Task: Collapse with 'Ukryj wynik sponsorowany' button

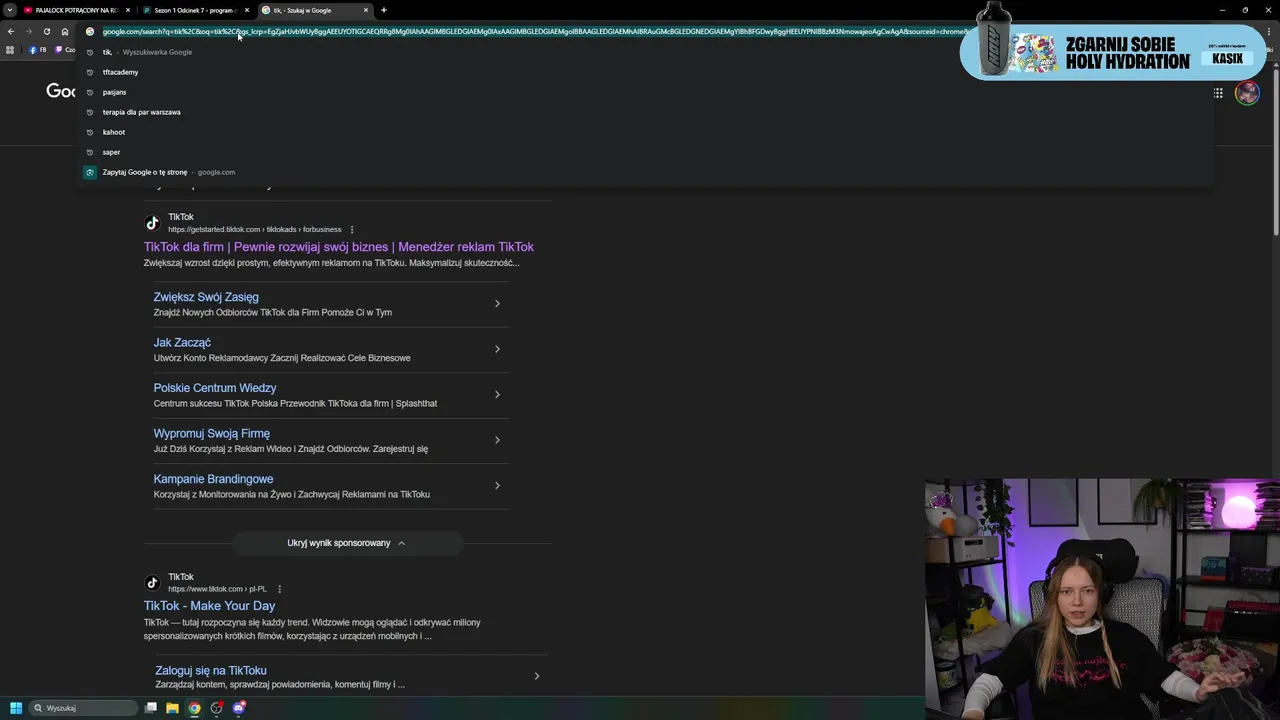Action: 347,543
